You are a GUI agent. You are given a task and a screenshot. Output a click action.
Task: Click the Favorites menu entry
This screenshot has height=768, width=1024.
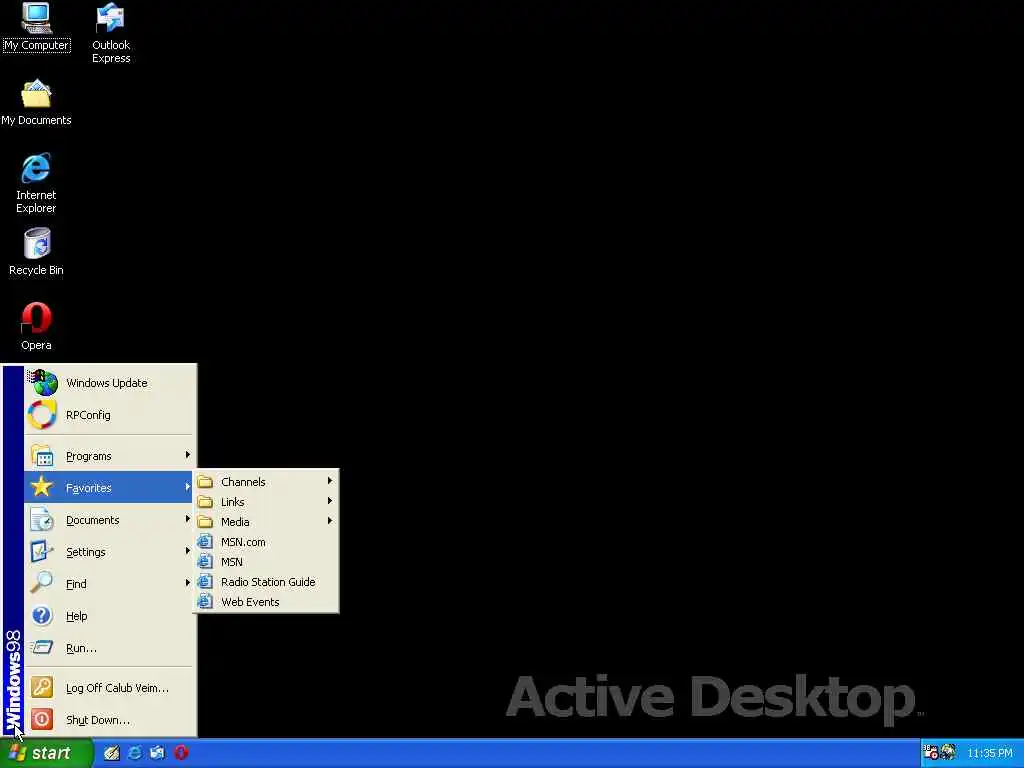pyautogui.click(x=109, y=487)
